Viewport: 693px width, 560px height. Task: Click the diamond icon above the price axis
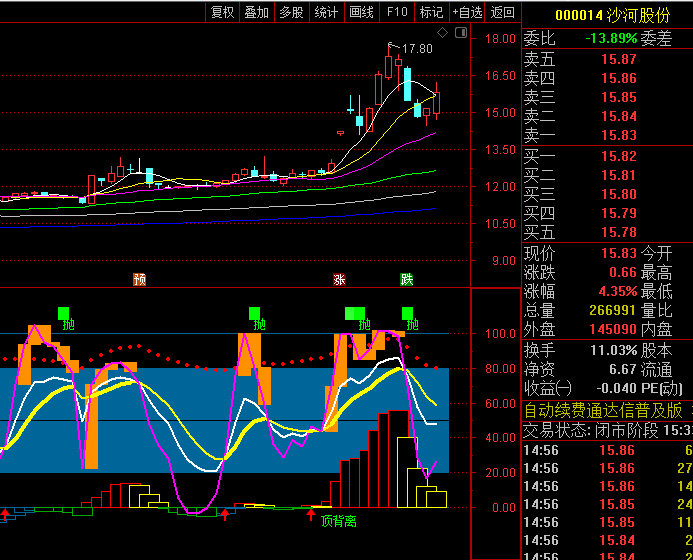[x=444, y=33]
